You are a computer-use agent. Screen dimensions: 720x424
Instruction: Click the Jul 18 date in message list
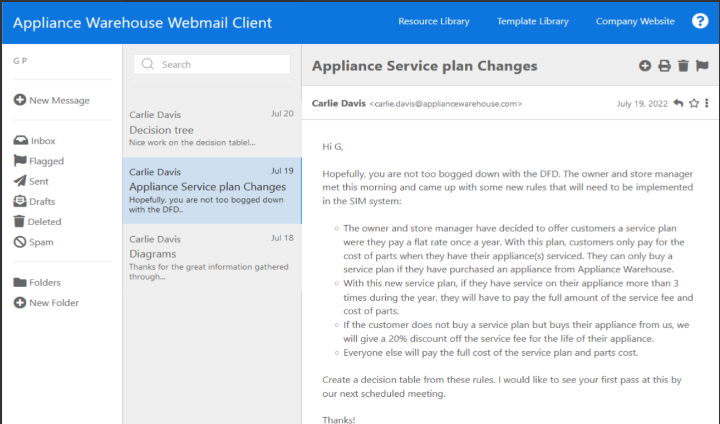click(x=282, y=238)
